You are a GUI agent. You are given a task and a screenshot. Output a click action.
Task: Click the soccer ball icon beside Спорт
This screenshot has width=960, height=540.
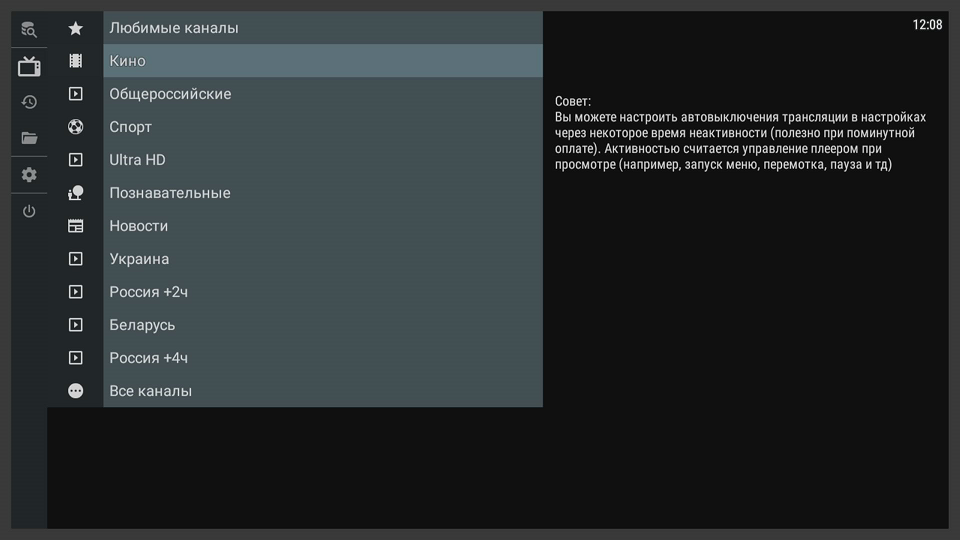(x=76, y=127)
